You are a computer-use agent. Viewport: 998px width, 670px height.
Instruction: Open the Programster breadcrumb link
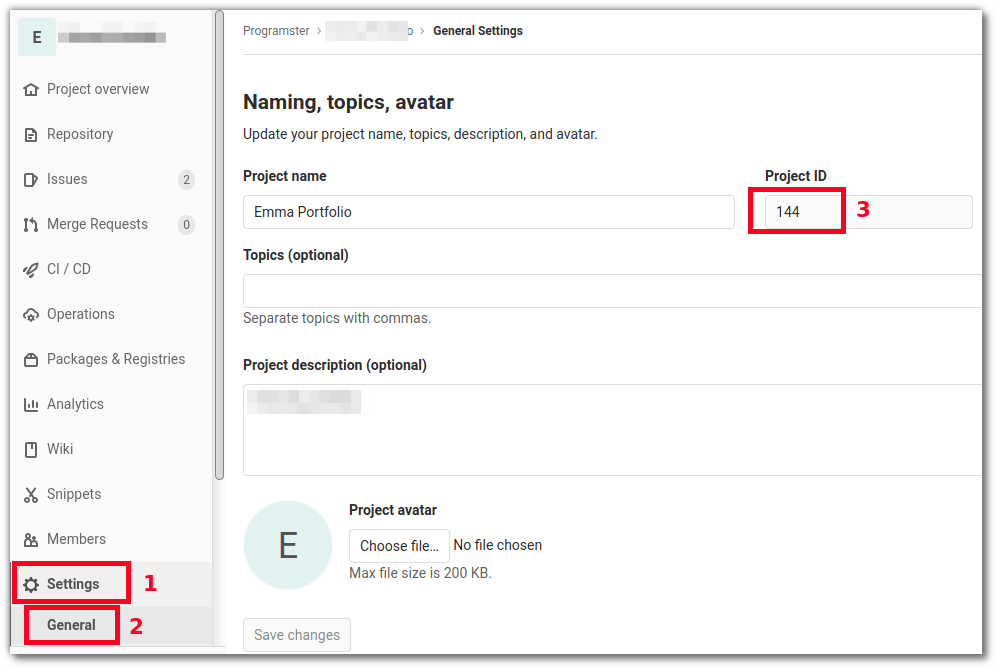coord(276,30)
